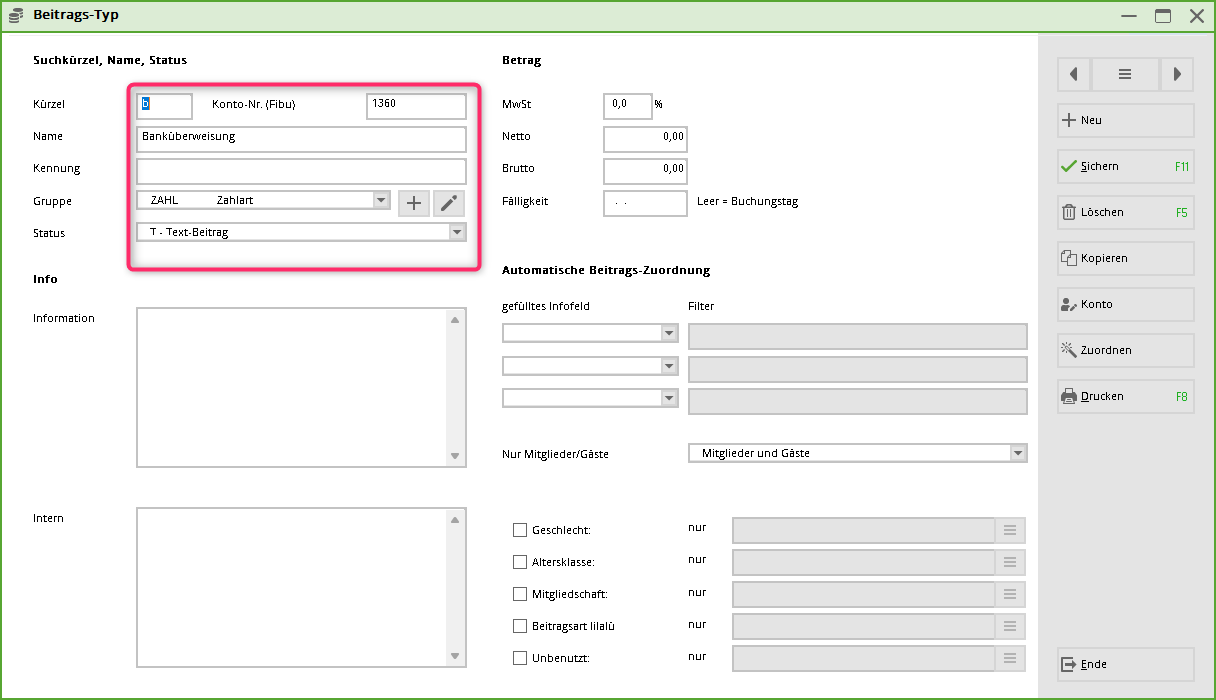This screenshot has width=1216, height=700.
Task: Click the Löschen trash button
Action: point(1125,212)
